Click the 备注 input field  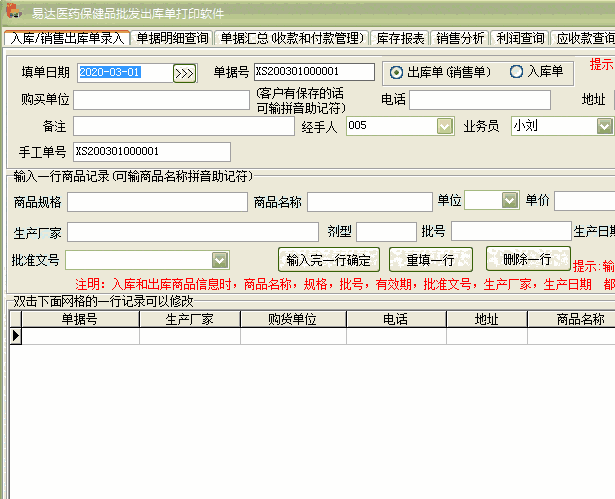pos(184,126)
